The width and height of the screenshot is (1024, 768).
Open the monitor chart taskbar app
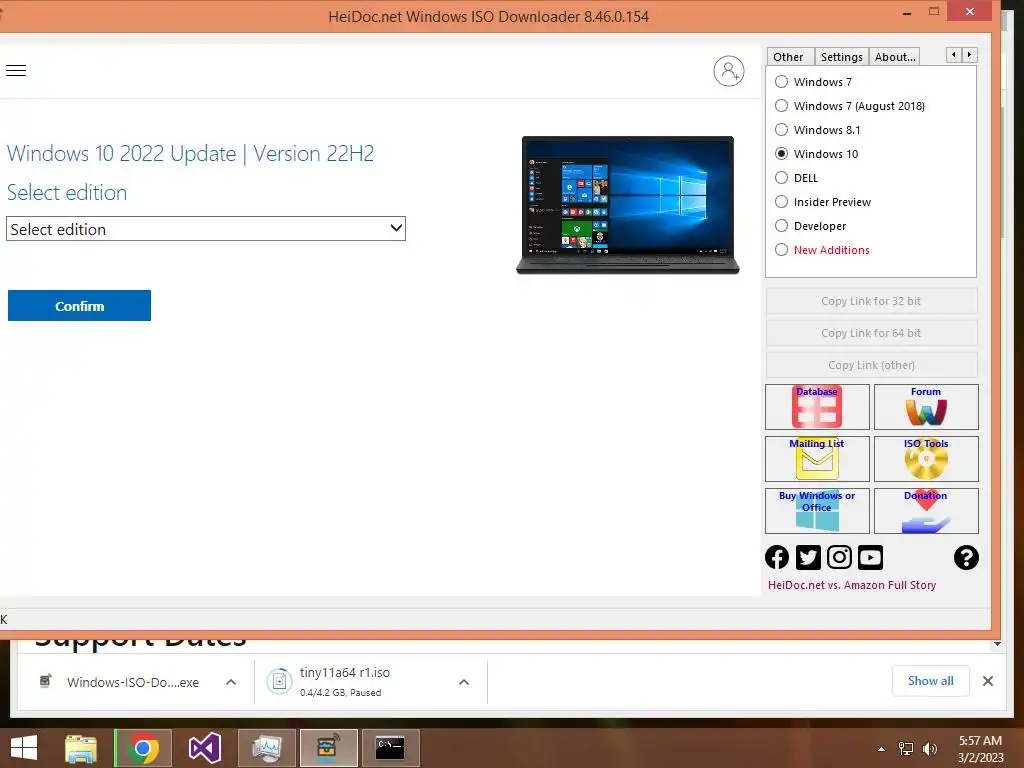coord(266,748)
